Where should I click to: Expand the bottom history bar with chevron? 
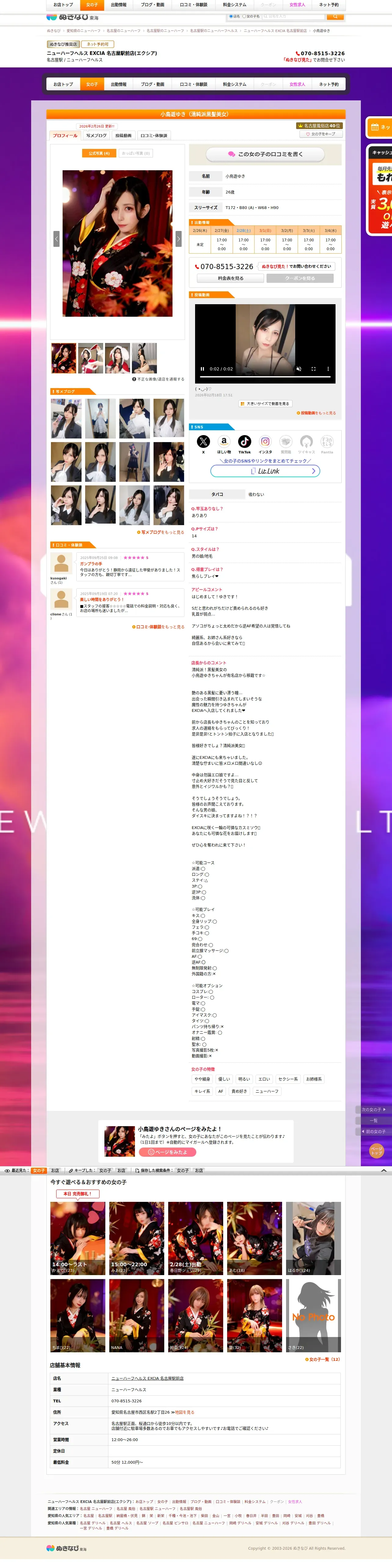pos(383,1170)
